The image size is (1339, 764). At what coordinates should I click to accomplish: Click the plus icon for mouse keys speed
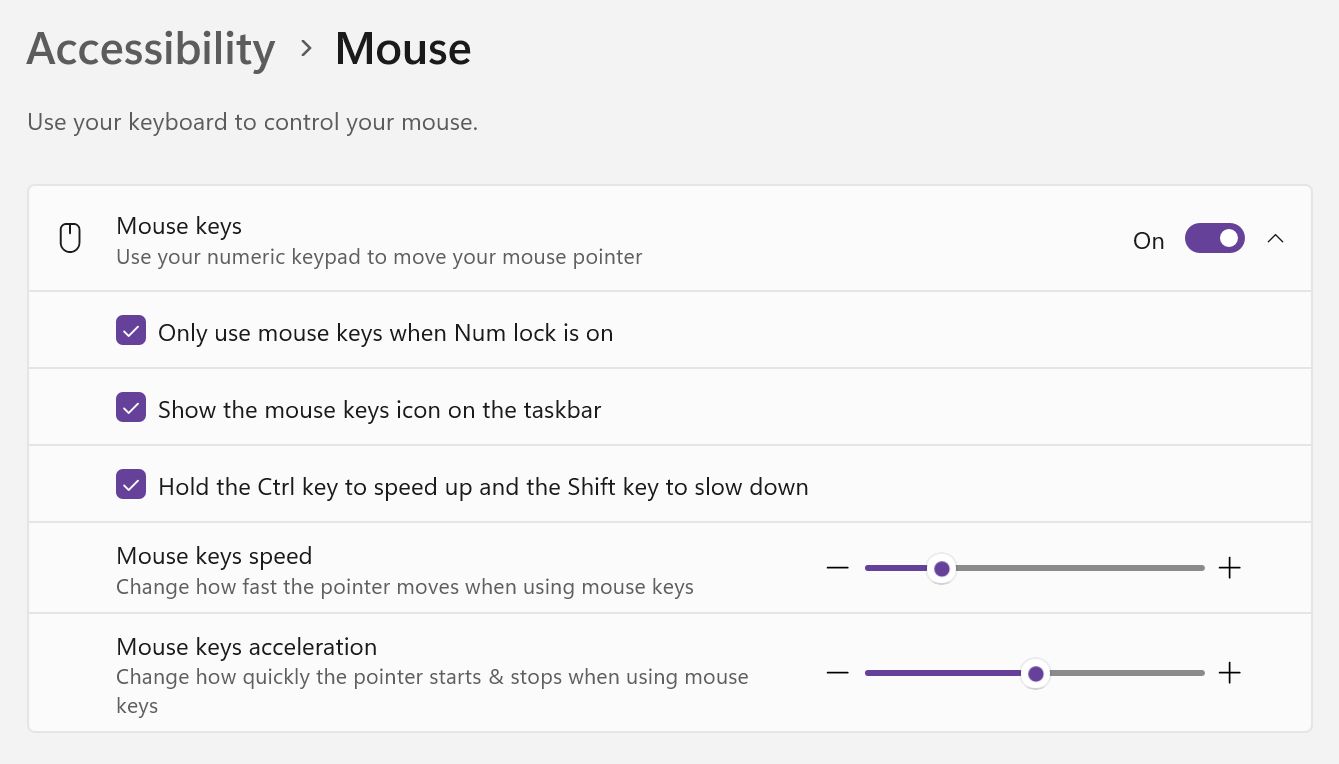pyautogui.click(x=1229, y=567)
